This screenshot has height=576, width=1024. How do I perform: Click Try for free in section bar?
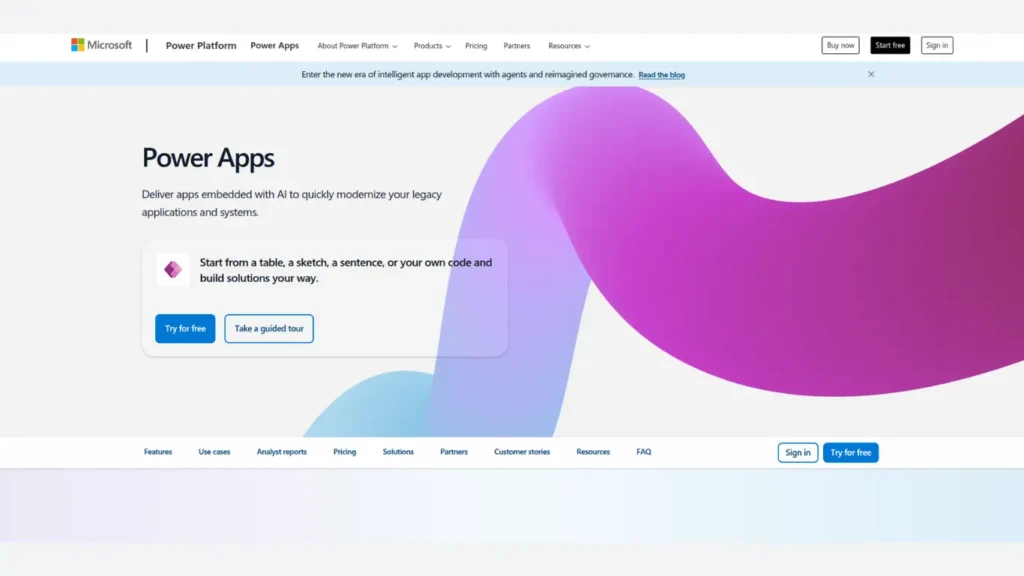pyautogui.click(x=850, y=453)
